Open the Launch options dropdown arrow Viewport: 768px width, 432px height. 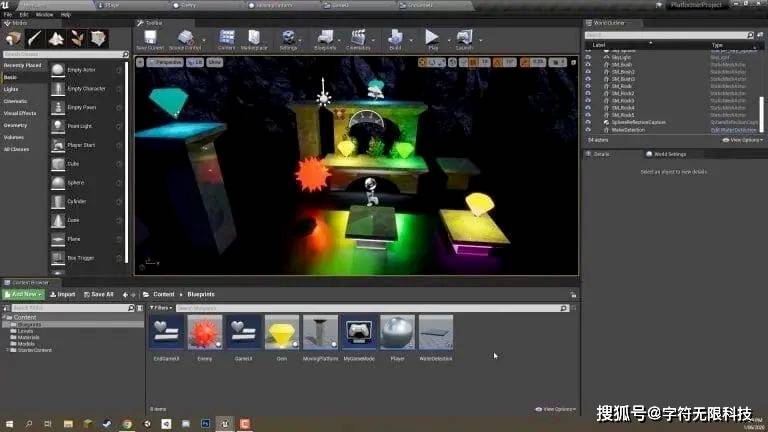[x=480, y=40]
